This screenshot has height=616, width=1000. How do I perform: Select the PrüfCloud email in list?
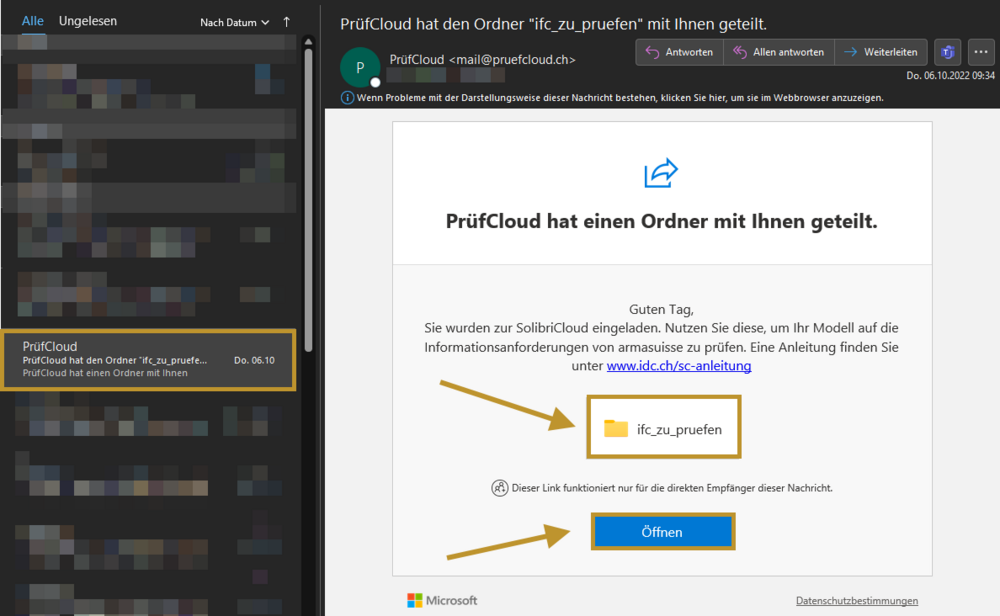click(149, 360)
